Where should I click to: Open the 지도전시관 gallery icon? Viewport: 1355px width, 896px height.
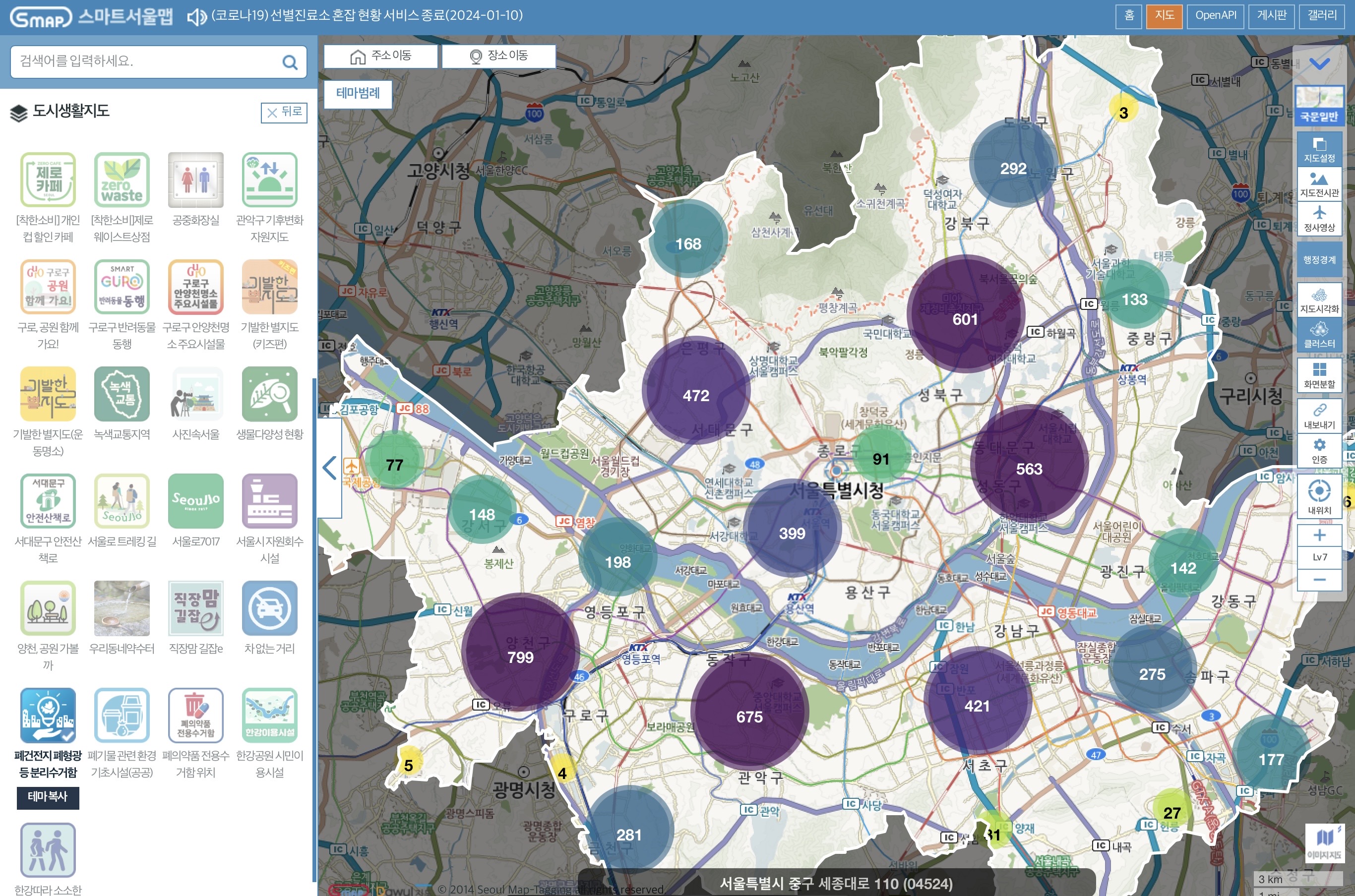point(1319,183)
